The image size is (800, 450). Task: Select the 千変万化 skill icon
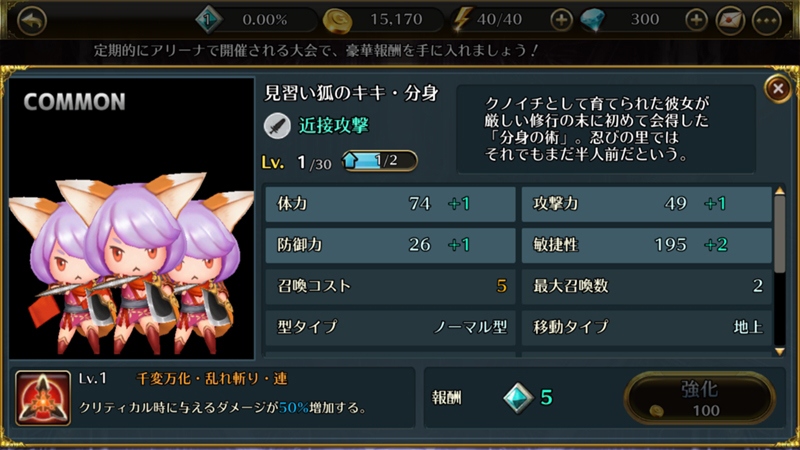(43, 398)
